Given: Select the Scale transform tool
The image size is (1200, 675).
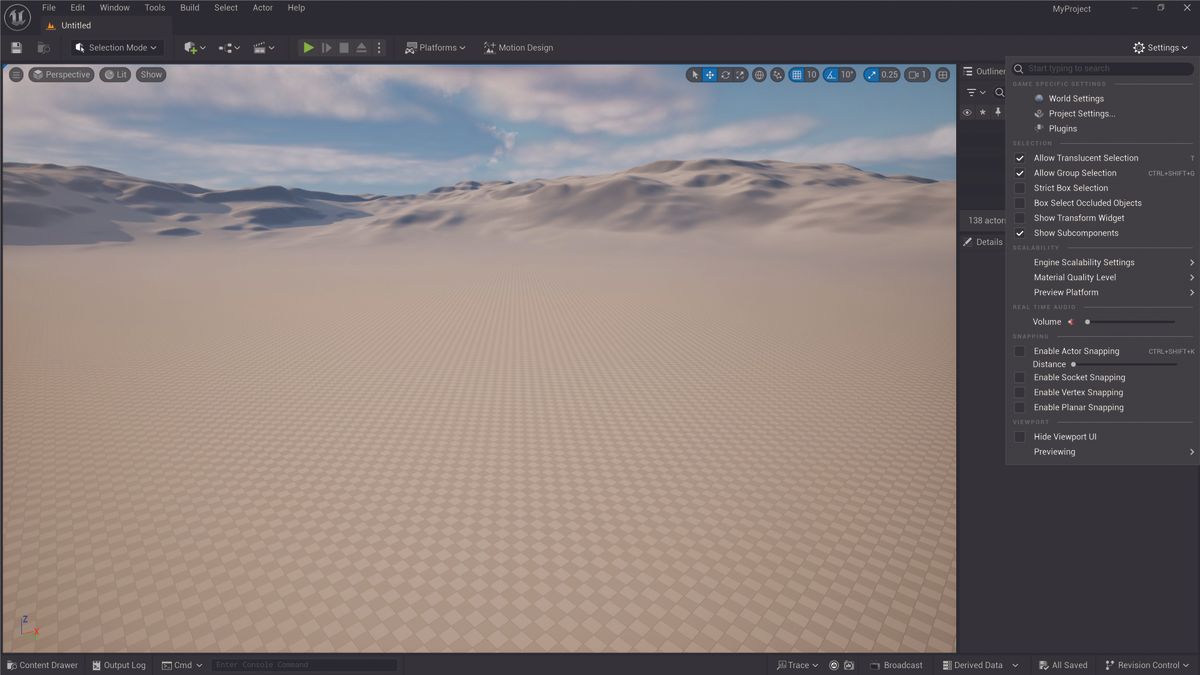Looking at the screenshot, I should 740,74.
